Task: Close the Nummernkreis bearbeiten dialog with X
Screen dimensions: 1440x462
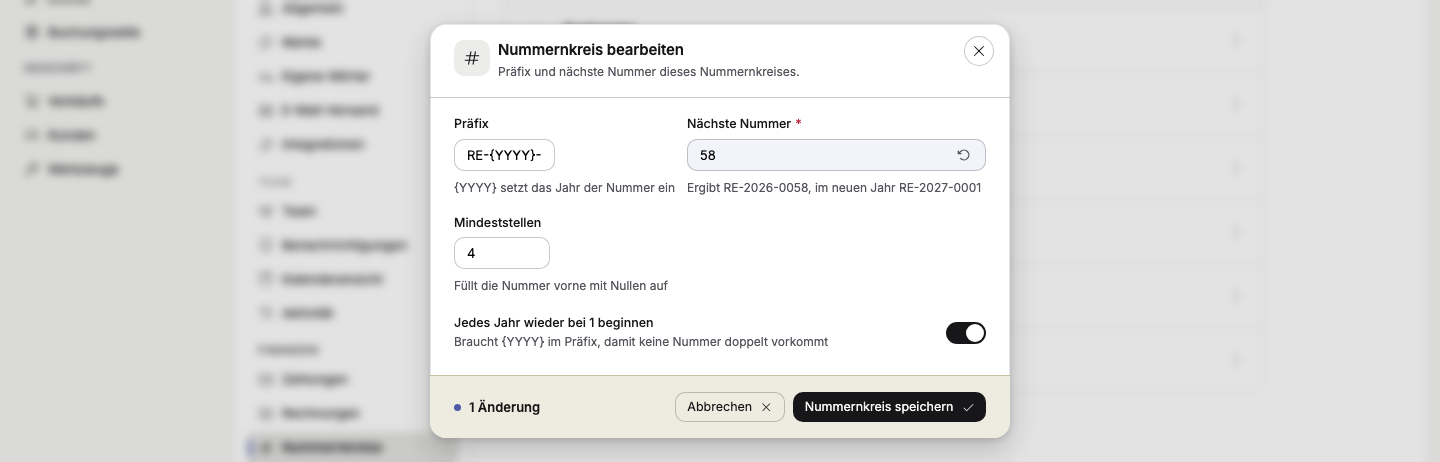Action: coord(978,51)
